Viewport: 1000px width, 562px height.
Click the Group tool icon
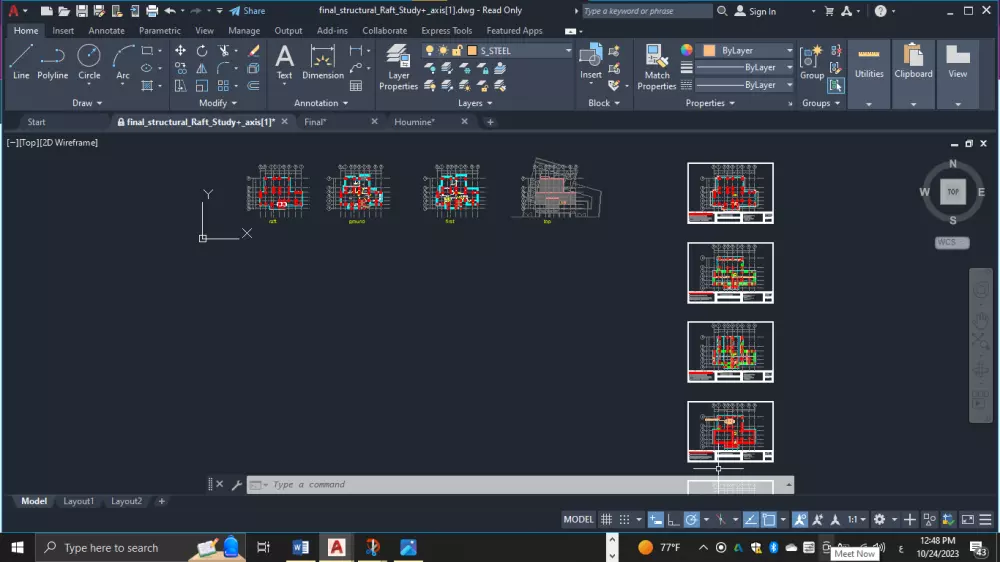(x=812, y=62)
